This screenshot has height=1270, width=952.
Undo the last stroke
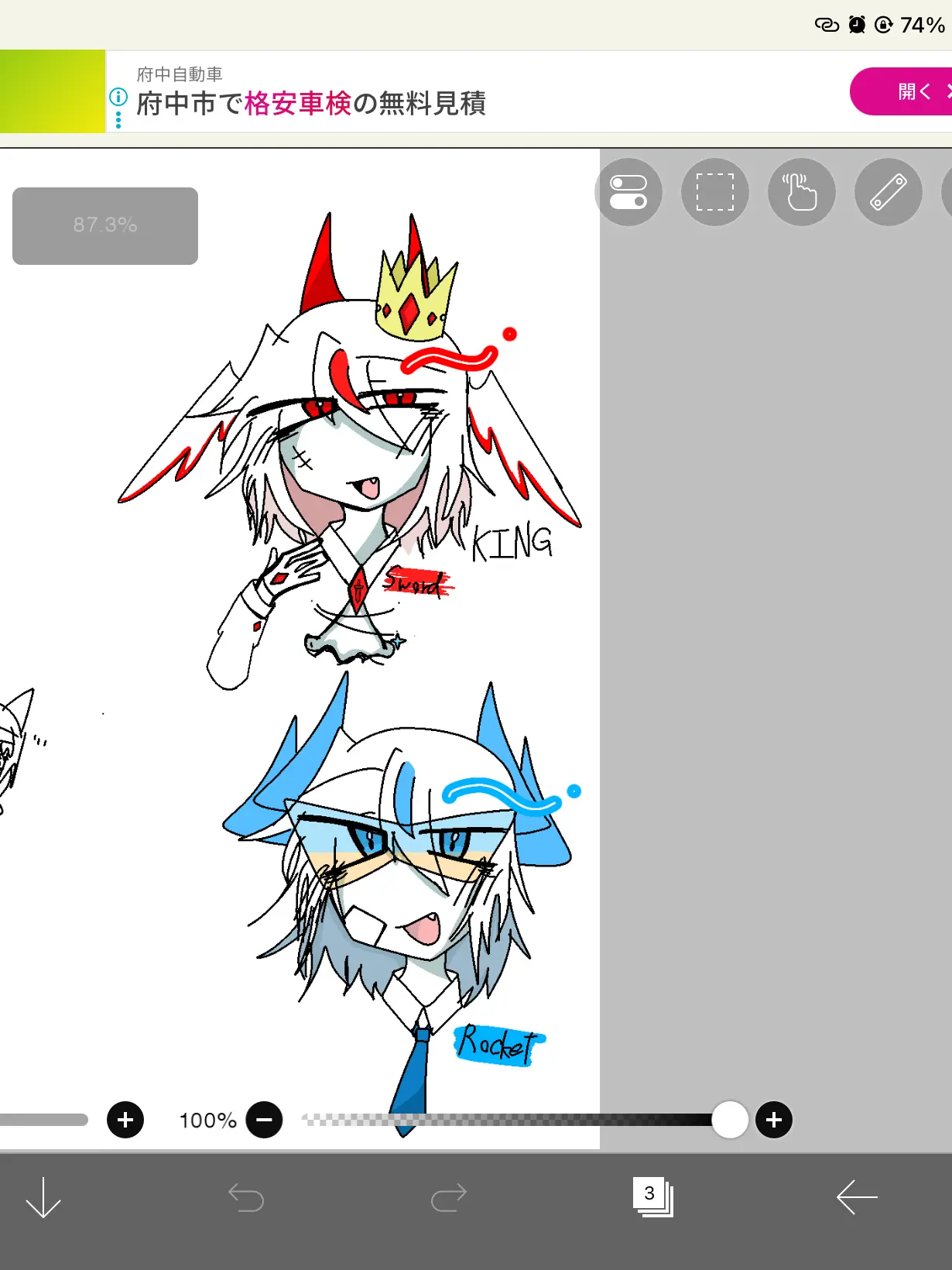[x=246, y=1197]
